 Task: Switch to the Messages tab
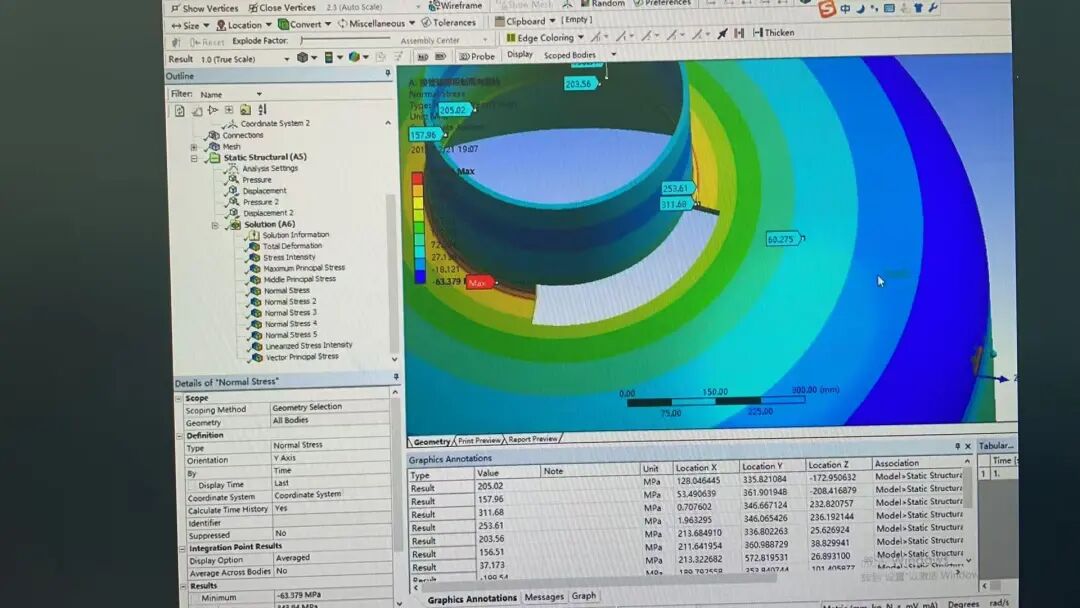point(543,597)
